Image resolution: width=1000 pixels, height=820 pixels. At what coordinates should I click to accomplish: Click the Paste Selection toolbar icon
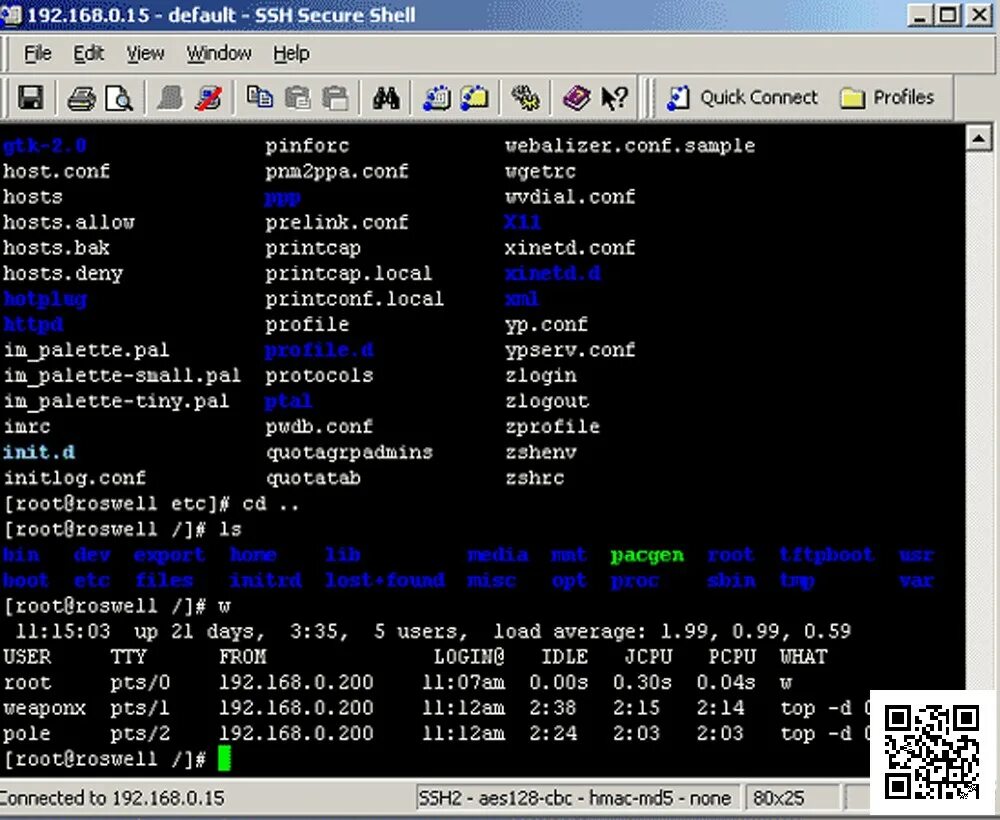[x=335, y=98]
